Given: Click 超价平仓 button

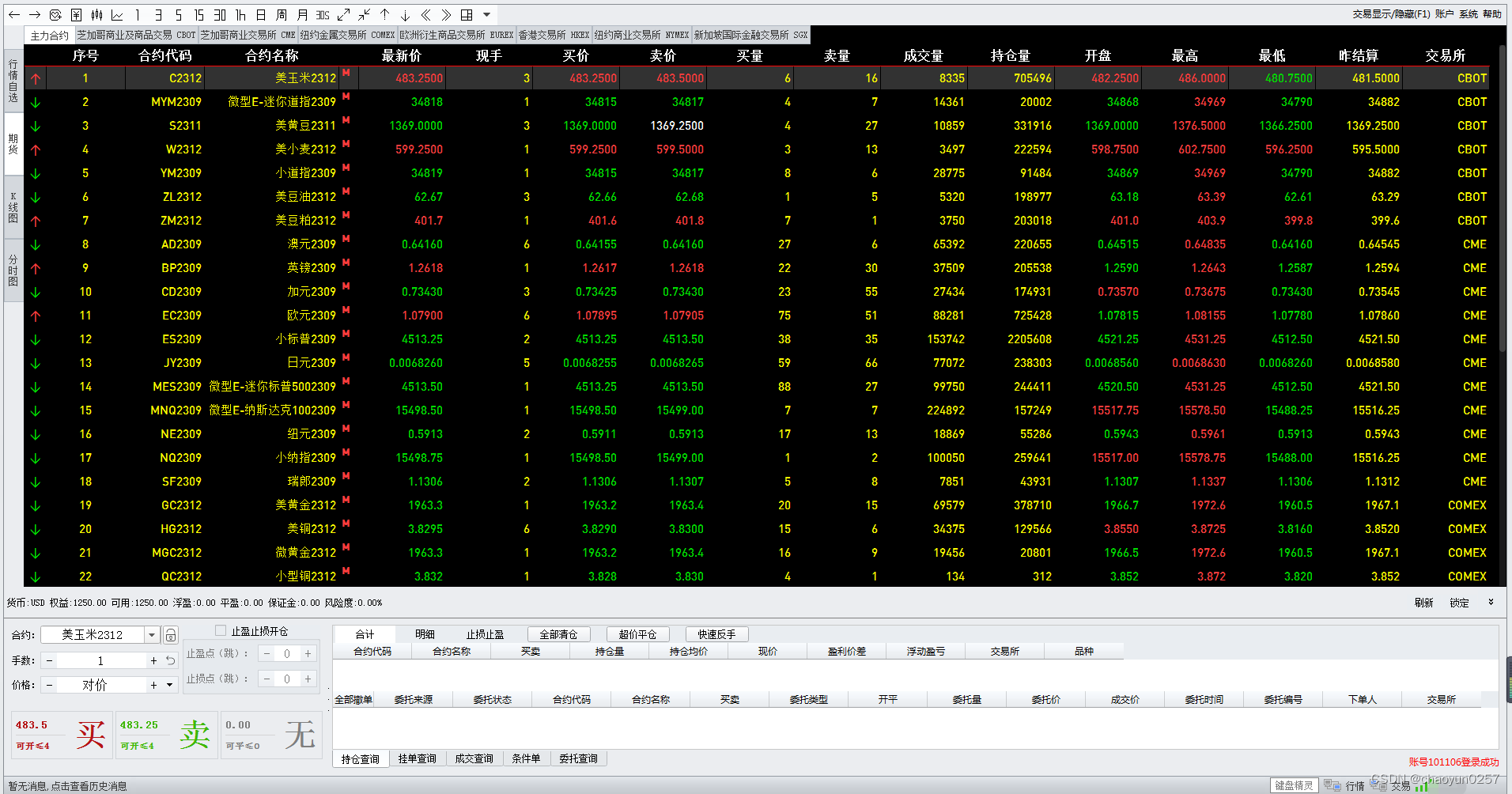Looking at the screenshot, I should 637,634.
